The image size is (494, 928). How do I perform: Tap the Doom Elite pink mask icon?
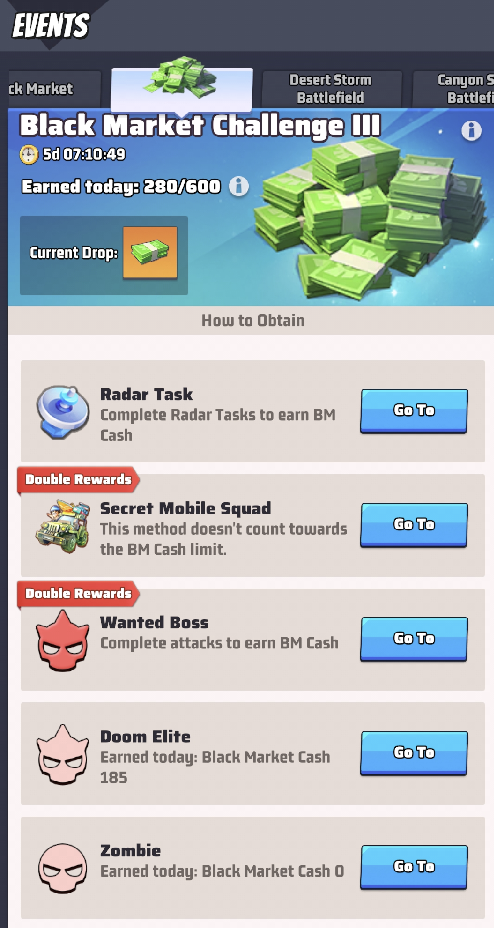click(x=63, y=755)
